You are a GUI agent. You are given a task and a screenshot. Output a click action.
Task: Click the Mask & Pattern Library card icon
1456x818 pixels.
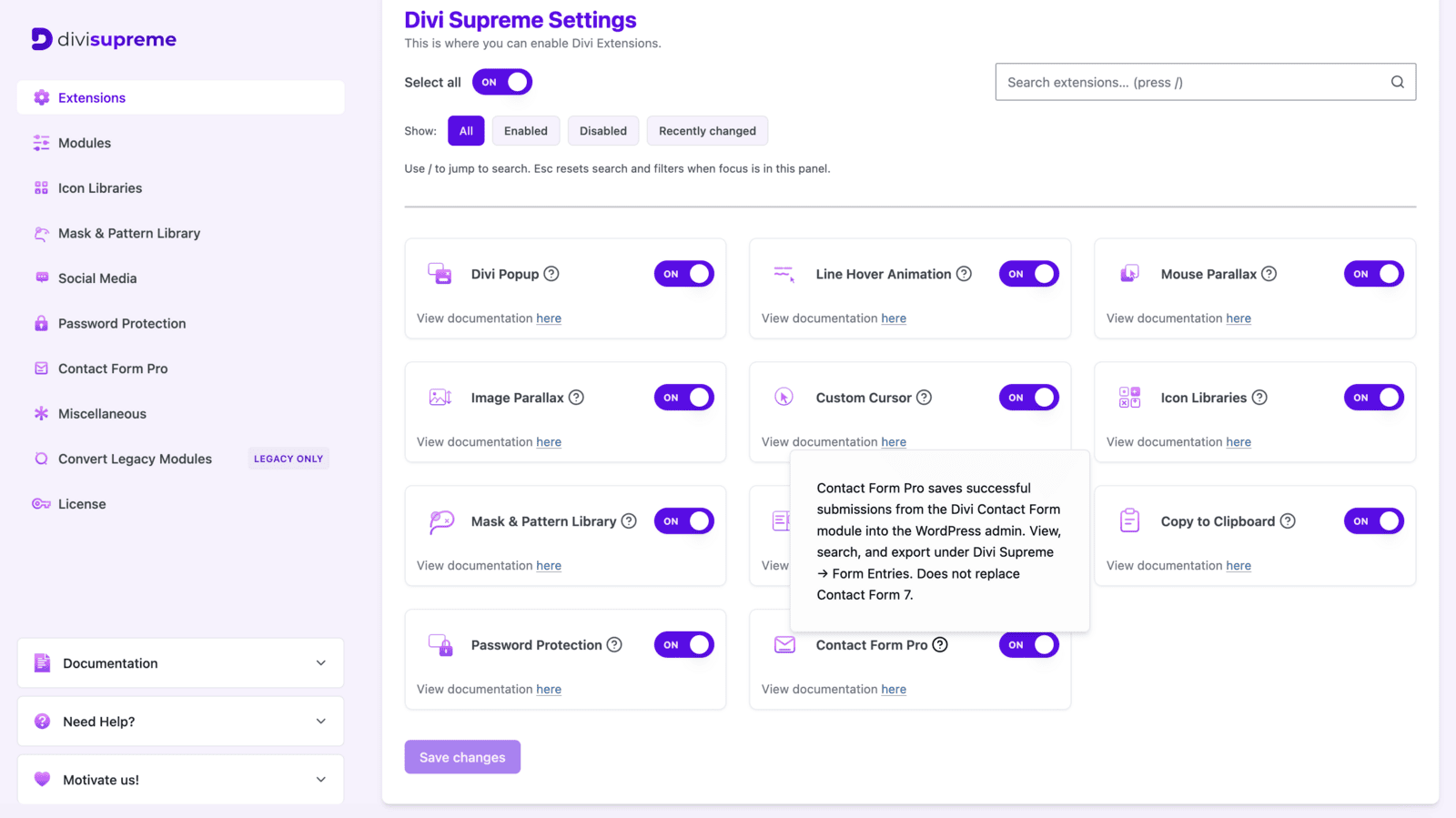coord(441,521)
